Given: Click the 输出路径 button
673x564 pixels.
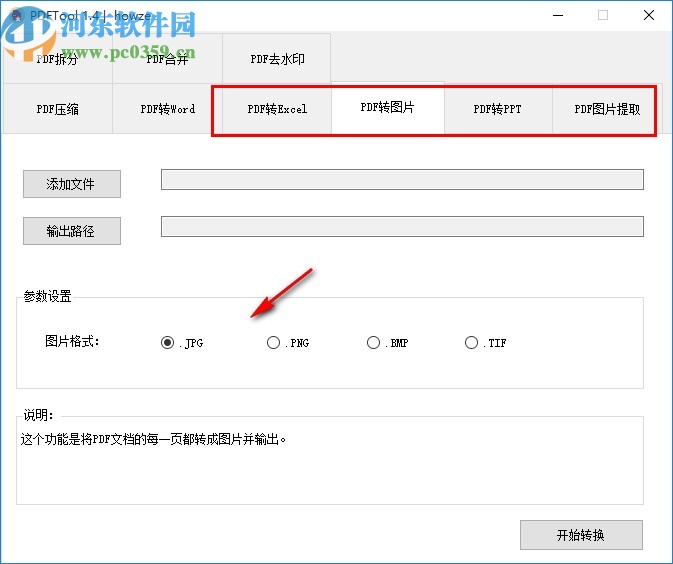Looking at the screenshot, I should (x=72, y=231).
